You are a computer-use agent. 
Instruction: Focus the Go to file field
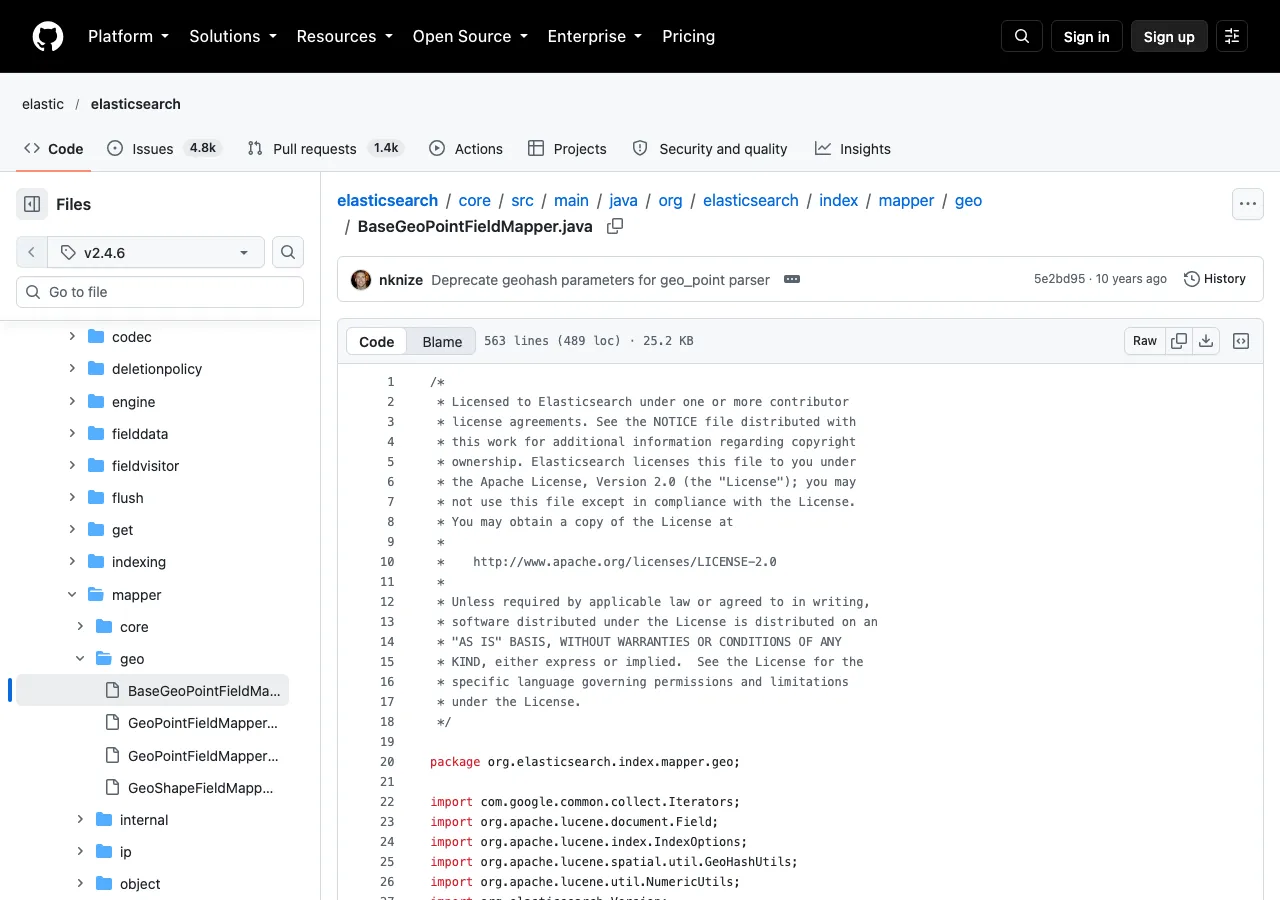(160, 292)
